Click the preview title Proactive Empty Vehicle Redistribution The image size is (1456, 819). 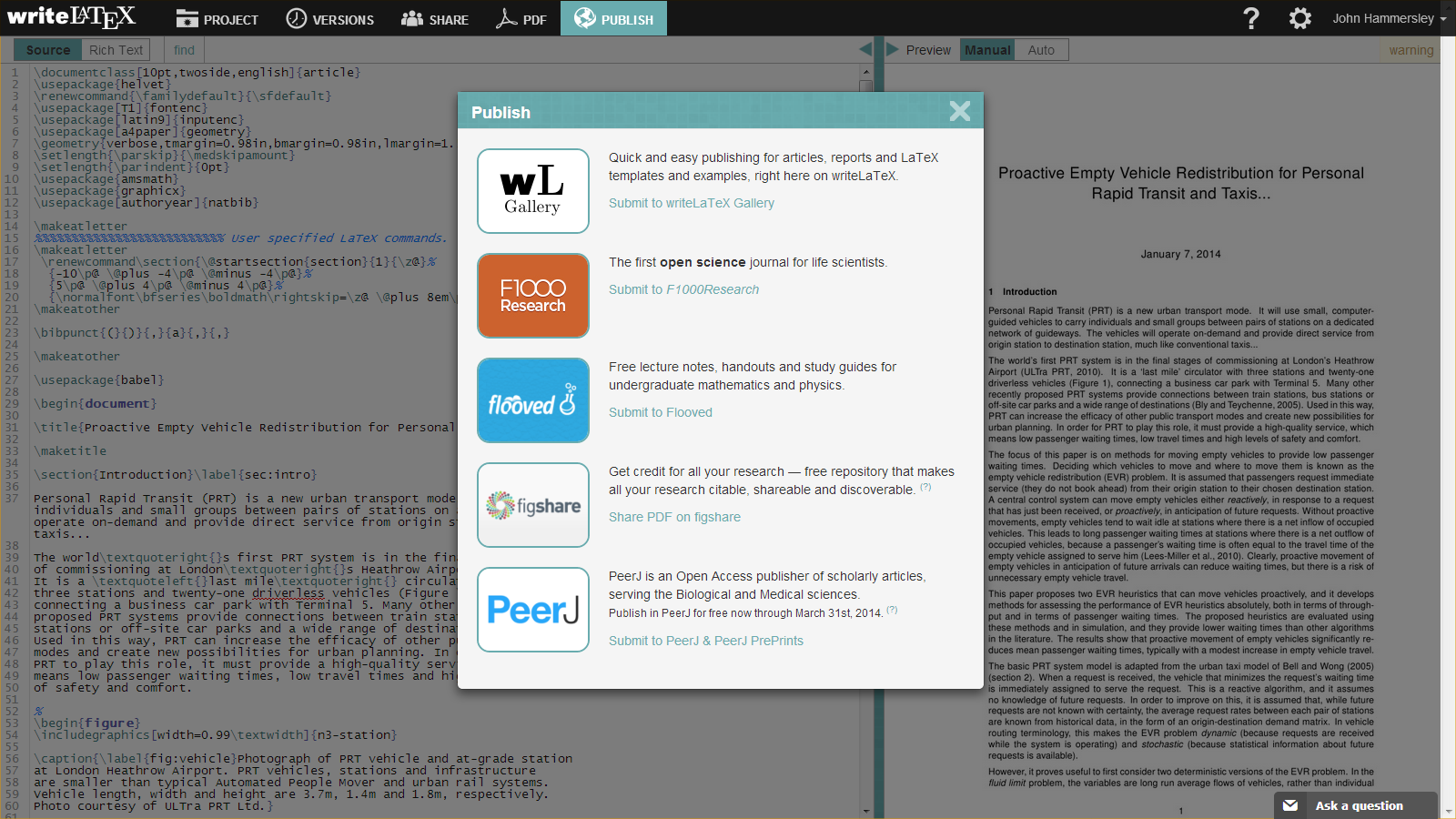[x=1180, y=183]
